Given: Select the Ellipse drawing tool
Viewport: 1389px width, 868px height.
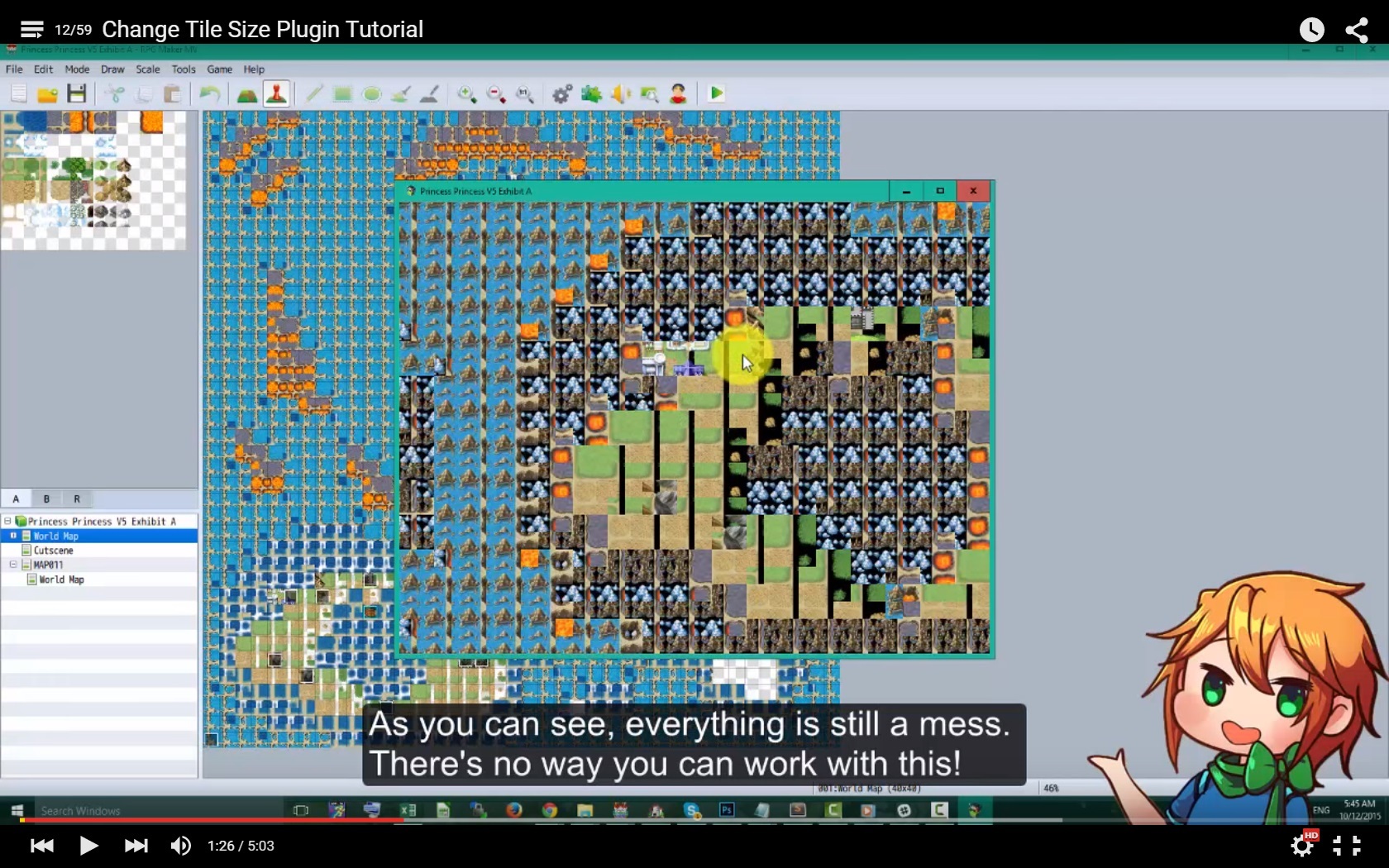Looking at the screenshot, I should [x=372, y=93].
